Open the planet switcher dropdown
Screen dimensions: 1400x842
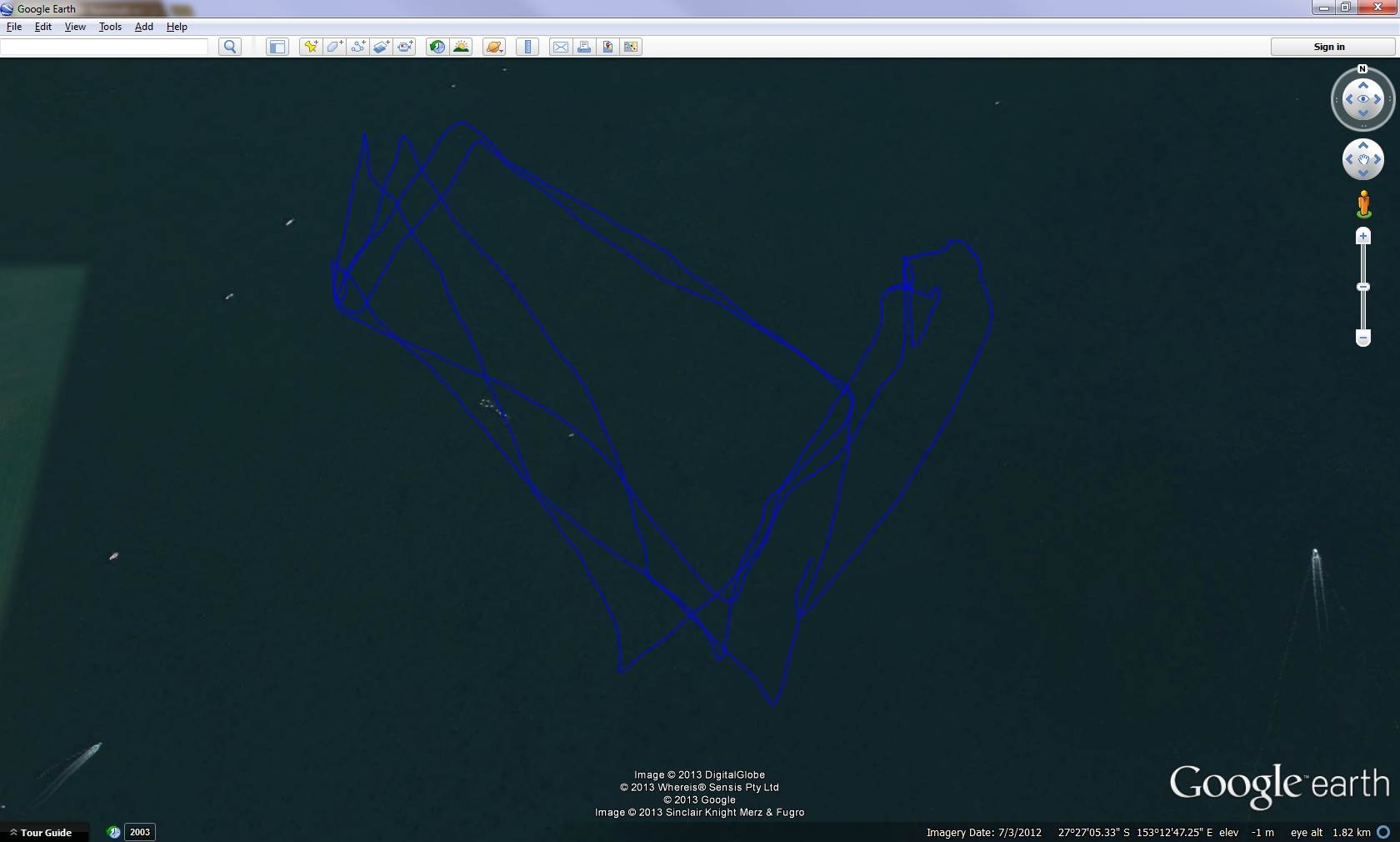tap(494, 47)
